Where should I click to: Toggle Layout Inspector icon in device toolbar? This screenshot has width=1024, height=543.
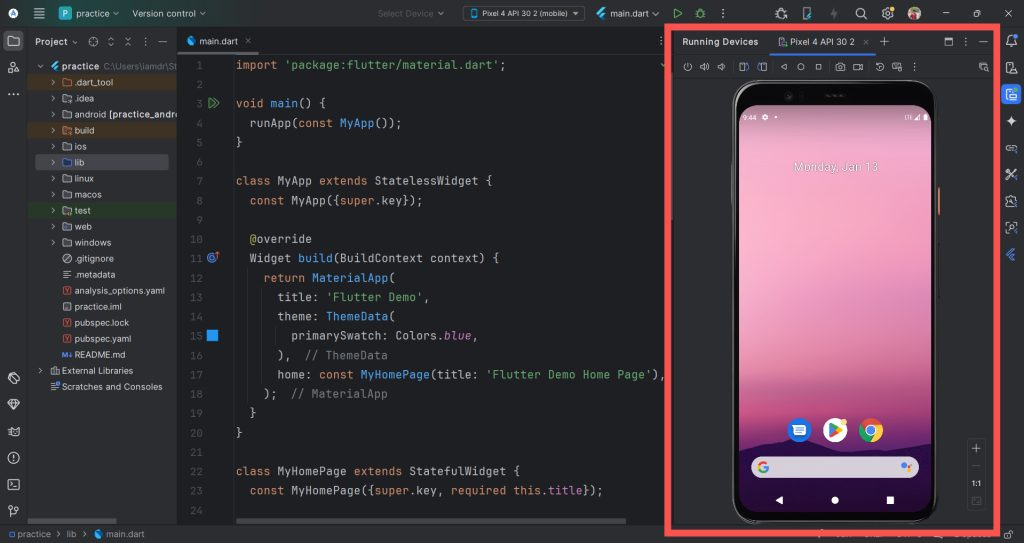tap(984, 67)
